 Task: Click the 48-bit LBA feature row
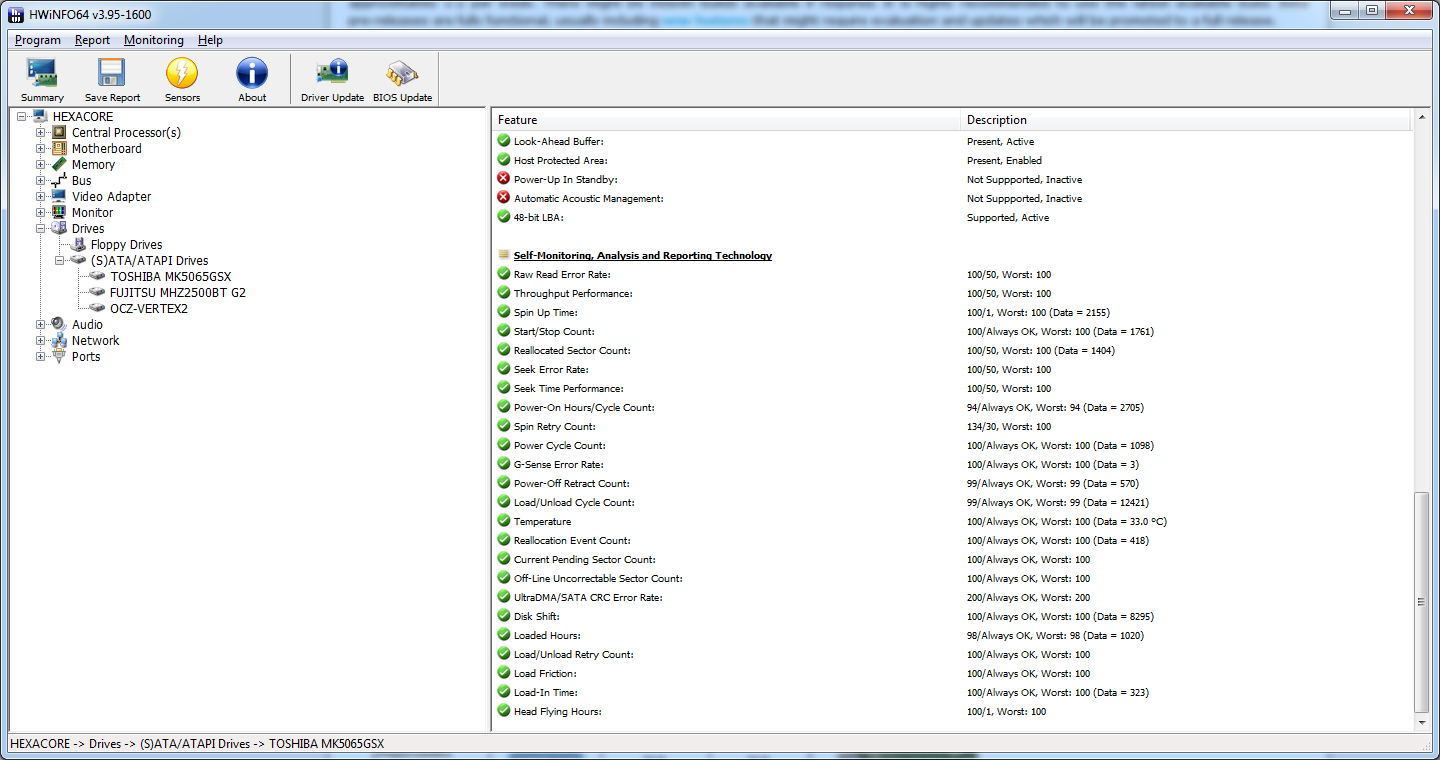[953, 217]
